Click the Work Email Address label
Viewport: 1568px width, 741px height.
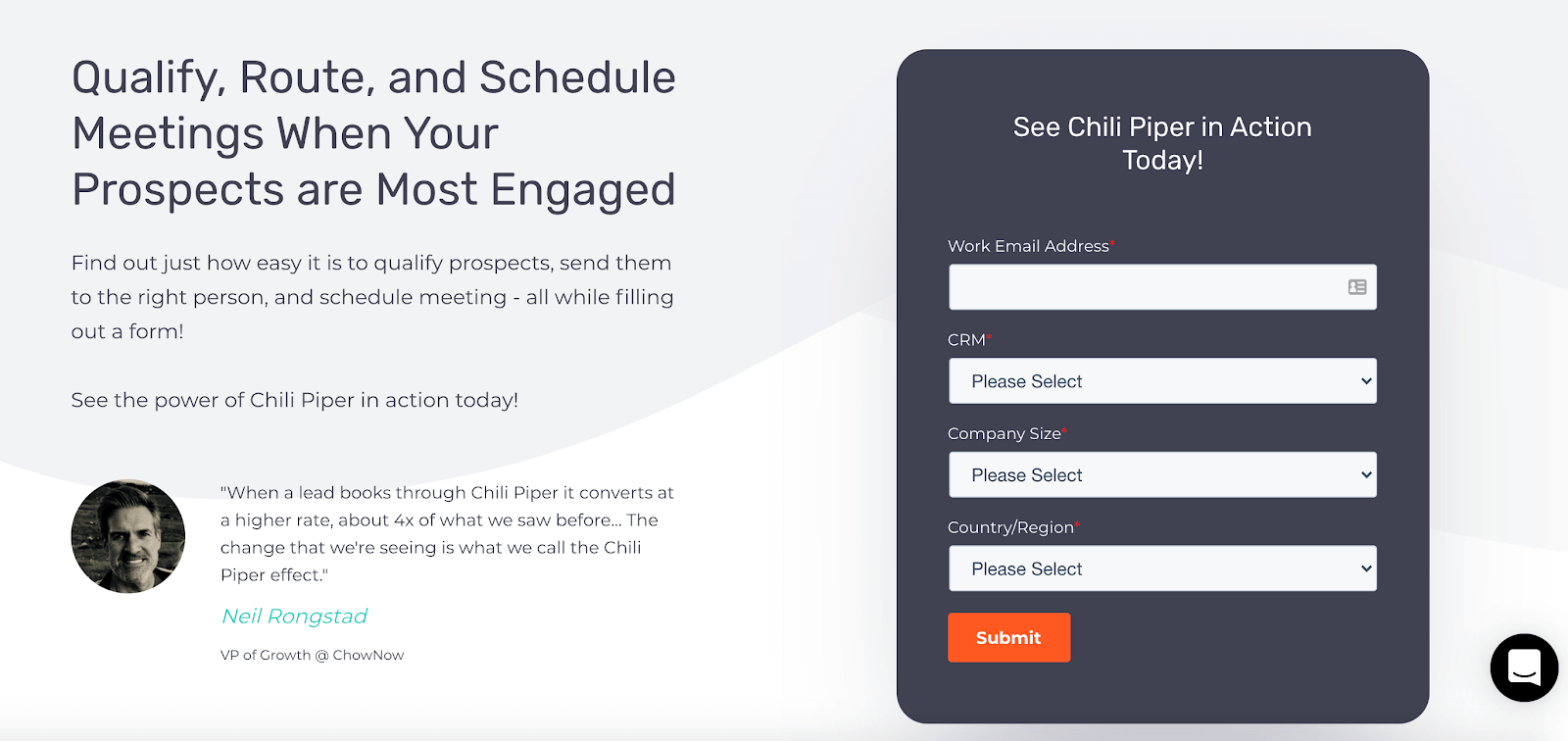tap(1028, 246)
